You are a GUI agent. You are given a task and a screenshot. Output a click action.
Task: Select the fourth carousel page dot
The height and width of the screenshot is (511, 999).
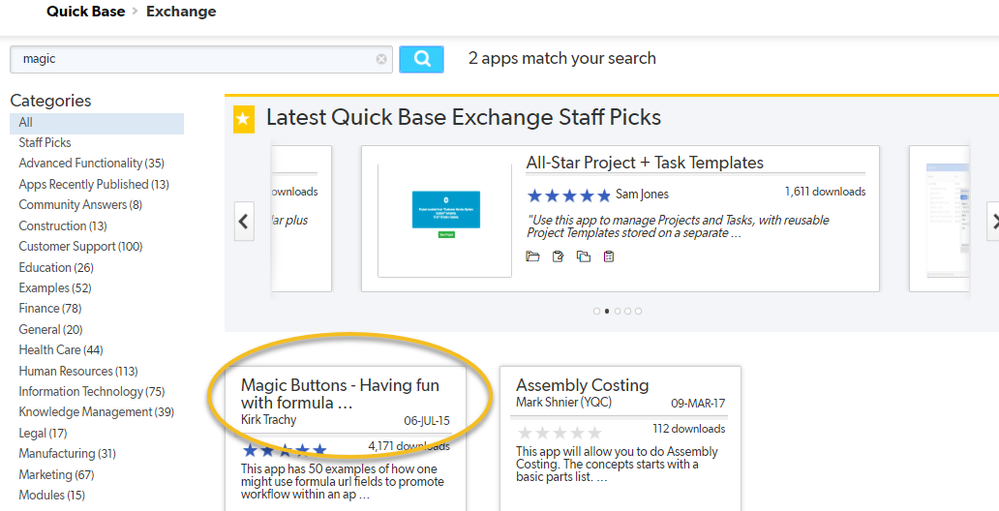click(628, 312)
